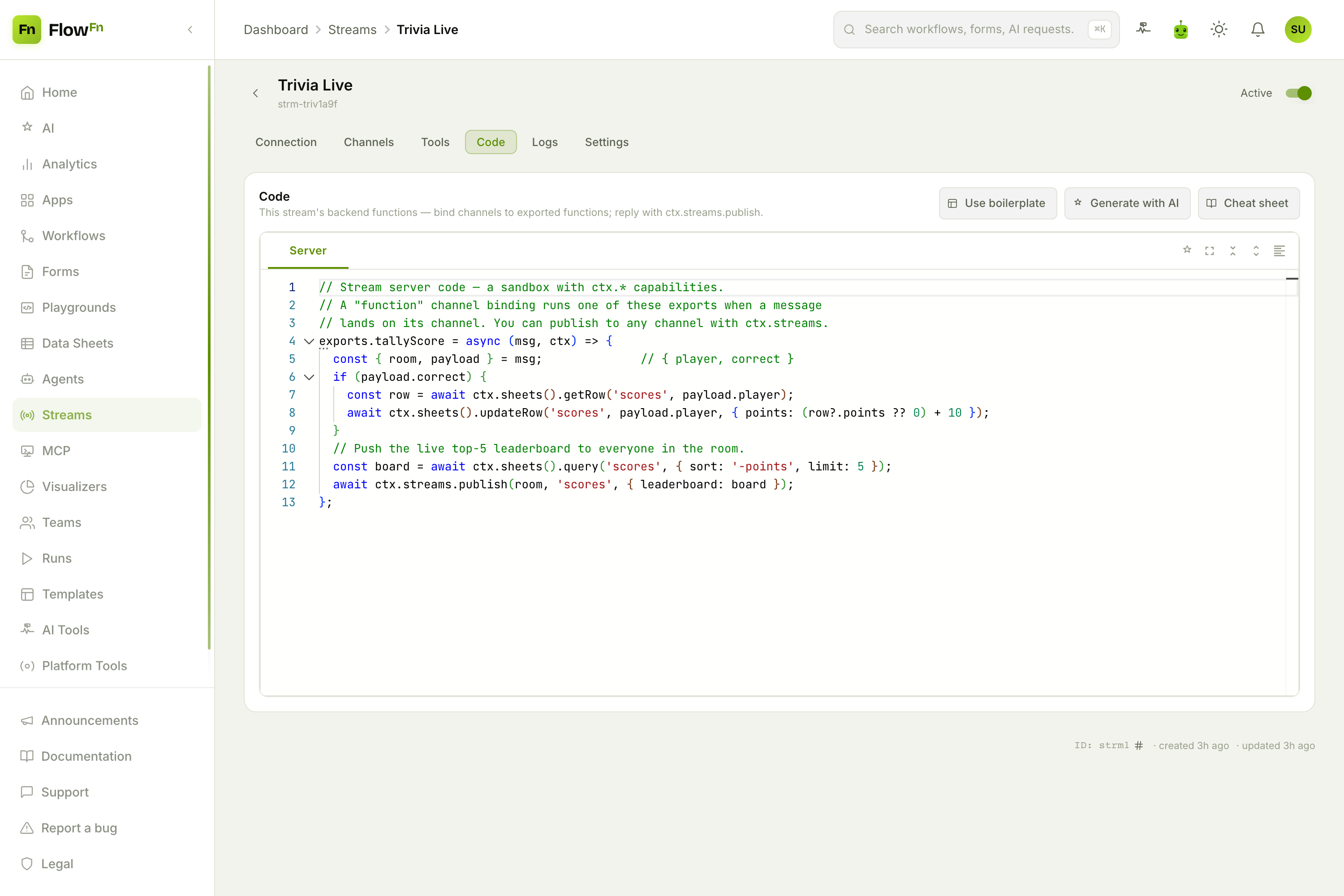
Task: Select Streams in the sidebar
Action: pos(107,415)
